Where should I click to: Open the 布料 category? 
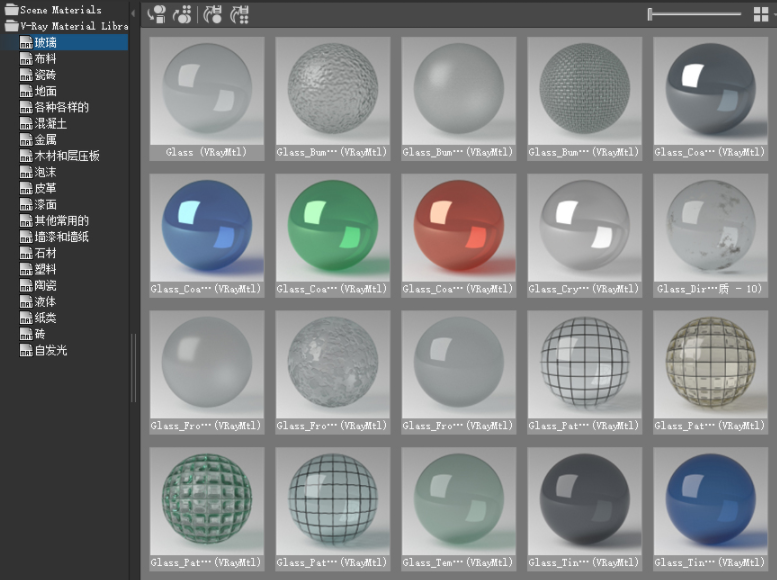pyautogui.click(x=38, y=58)
